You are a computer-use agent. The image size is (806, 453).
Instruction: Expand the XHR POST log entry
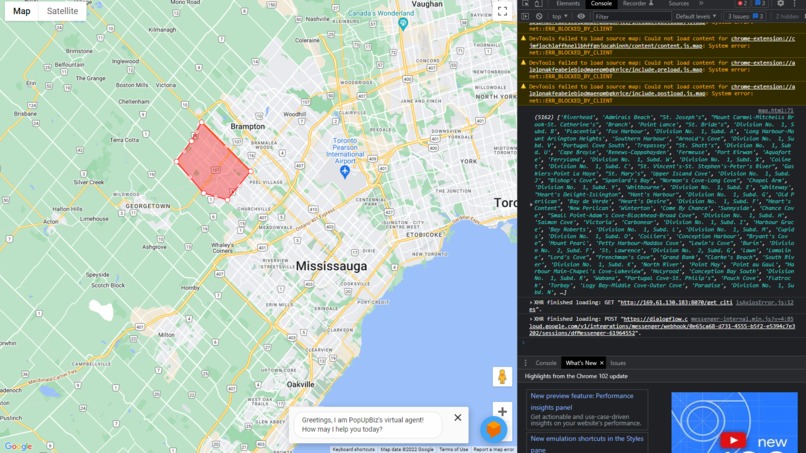click(531, 319)
